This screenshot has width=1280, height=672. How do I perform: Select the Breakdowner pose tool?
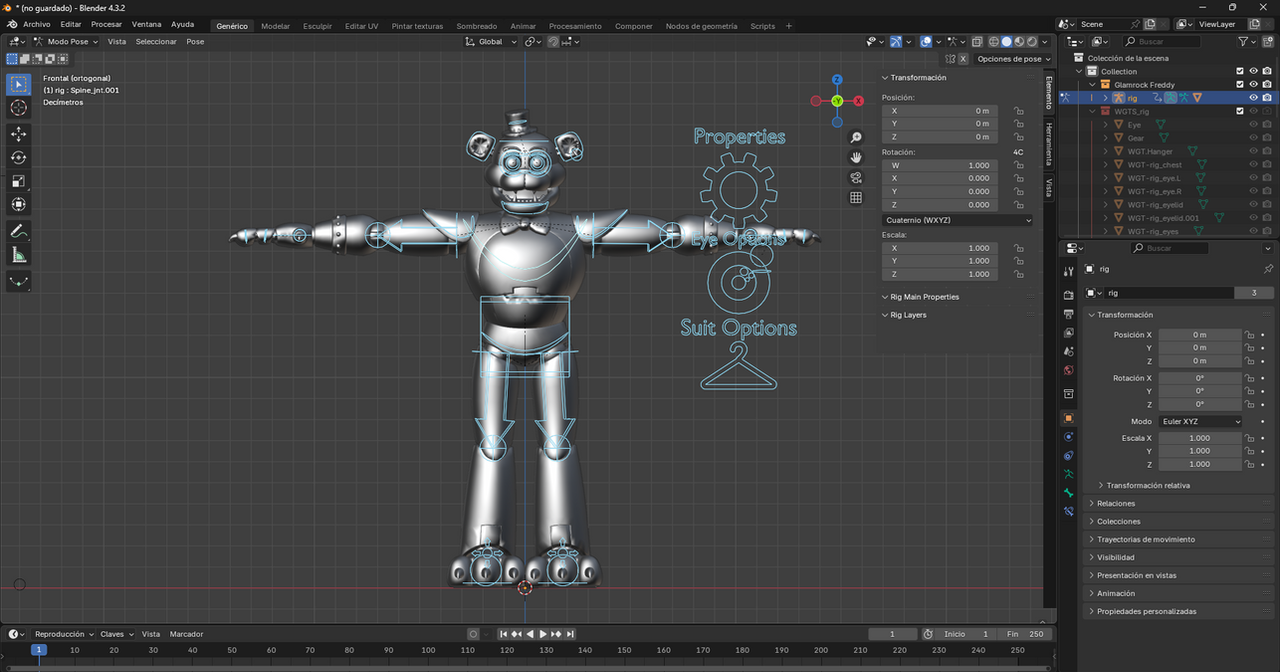coord(19,281)
